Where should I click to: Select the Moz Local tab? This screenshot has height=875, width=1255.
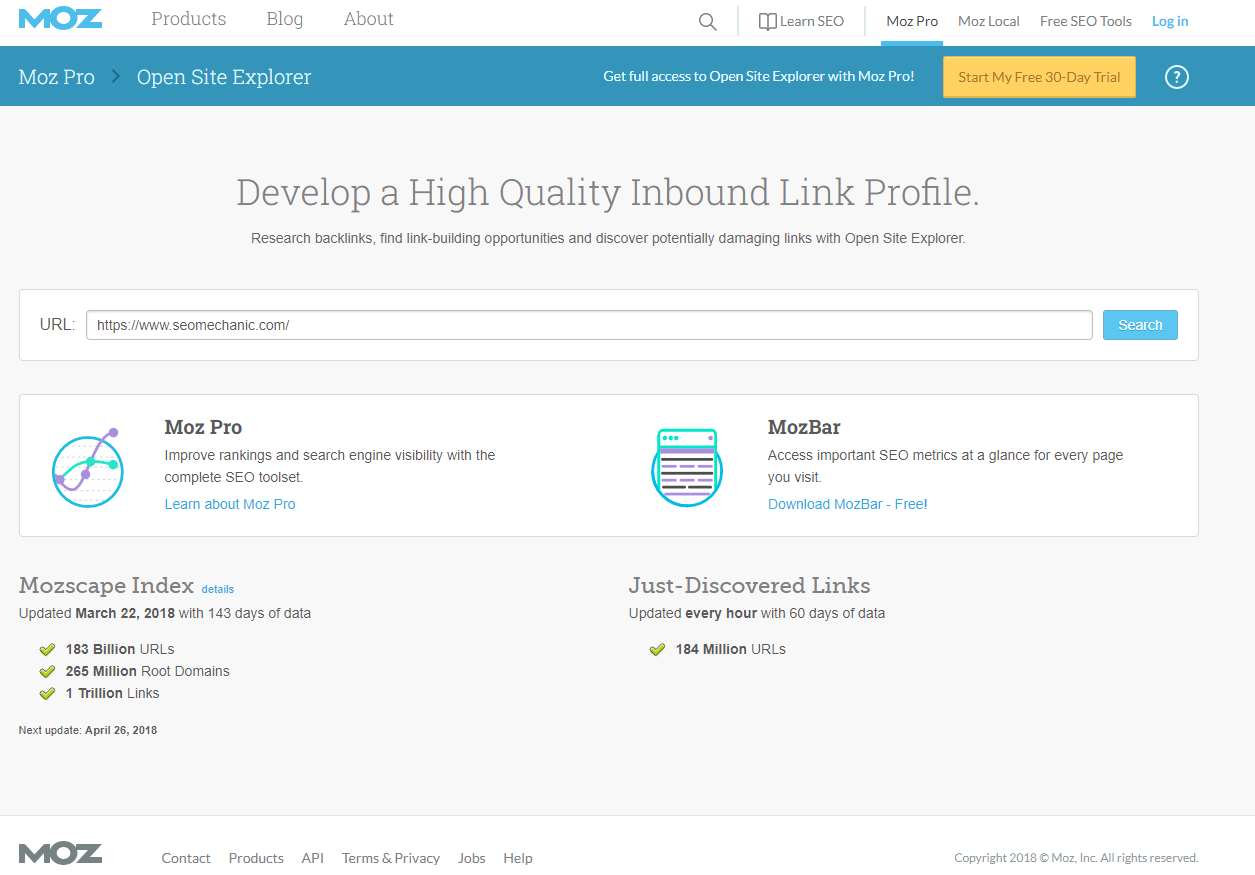pos(989,21)
